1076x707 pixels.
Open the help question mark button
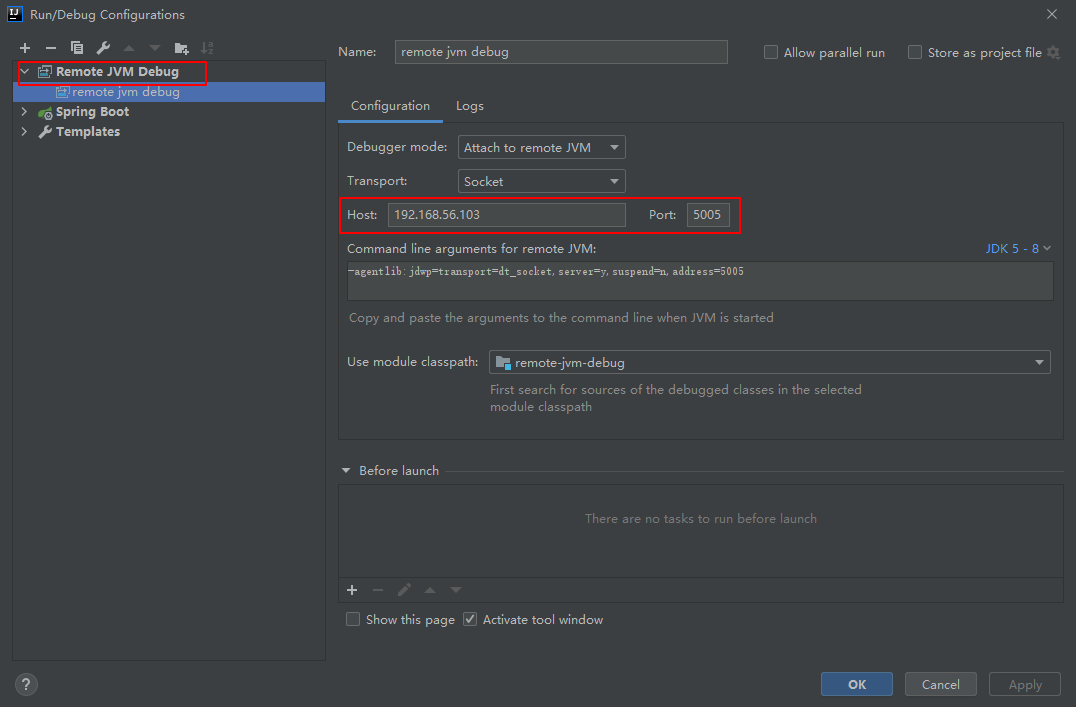[27, 684]
